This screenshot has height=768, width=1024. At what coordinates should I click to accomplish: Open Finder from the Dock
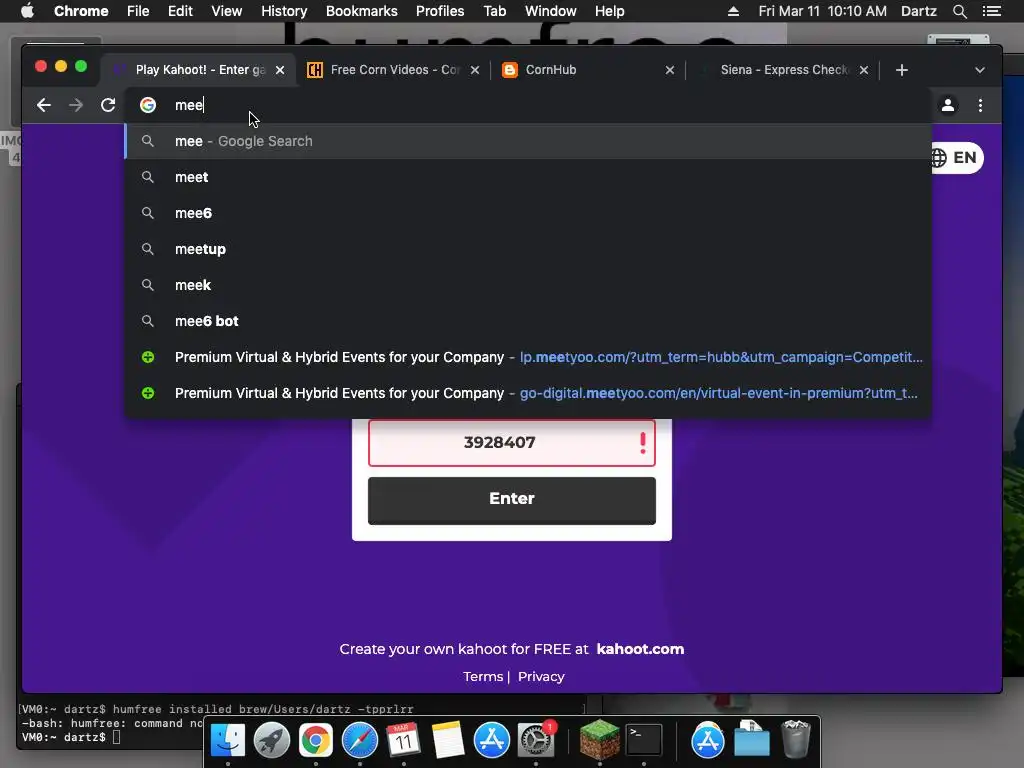click(x=227, y=741)
